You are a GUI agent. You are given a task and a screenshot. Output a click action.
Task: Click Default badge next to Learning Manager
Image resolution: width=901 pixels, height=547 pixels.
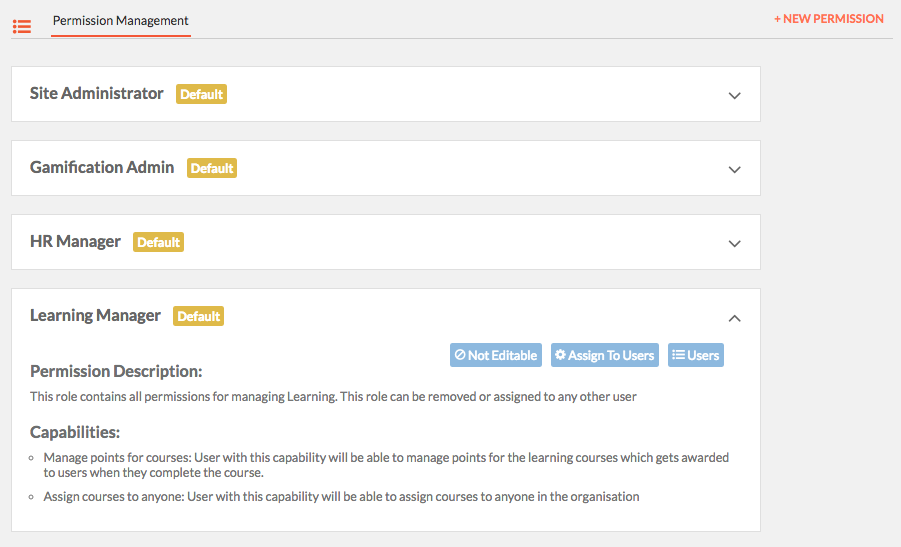tap(198, 317)
